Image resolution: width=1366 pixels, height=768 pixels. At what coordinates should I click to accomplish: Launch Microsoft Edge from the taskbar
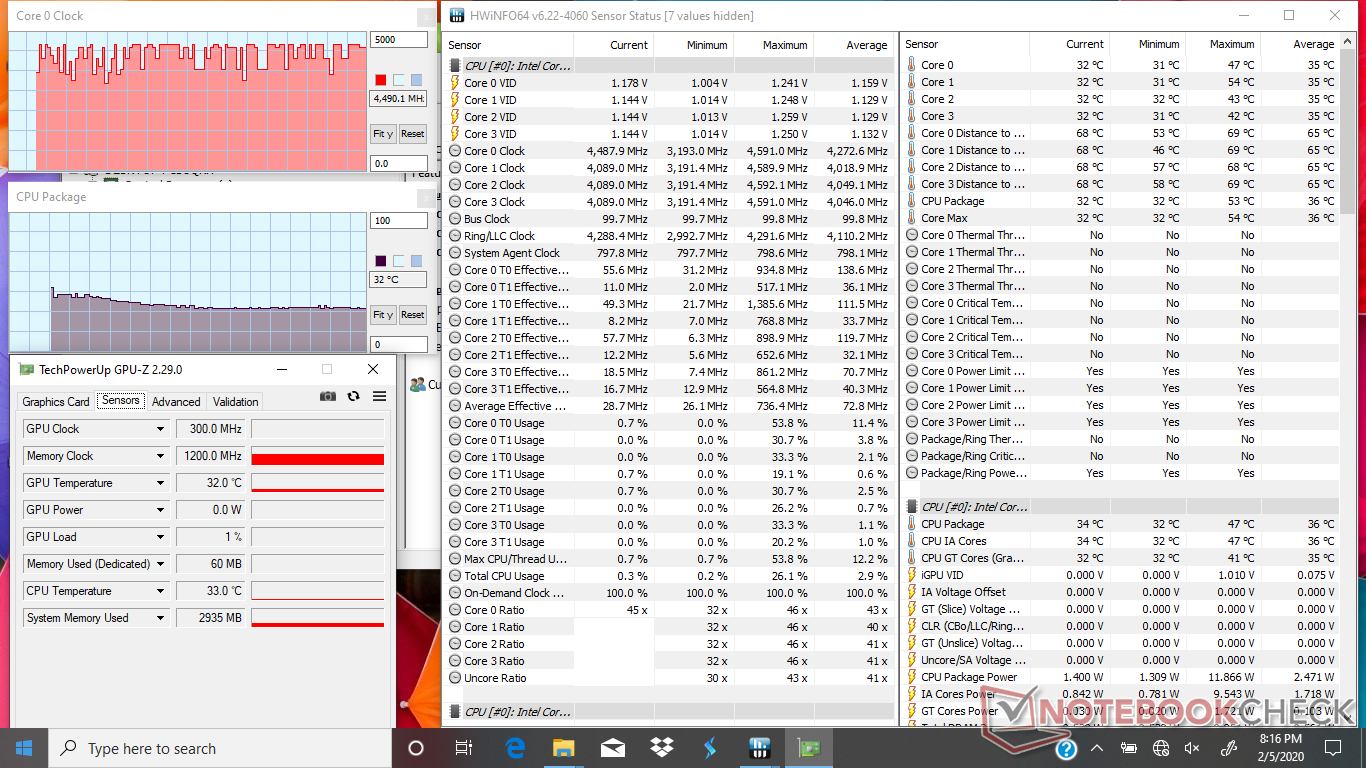point(515,748)
